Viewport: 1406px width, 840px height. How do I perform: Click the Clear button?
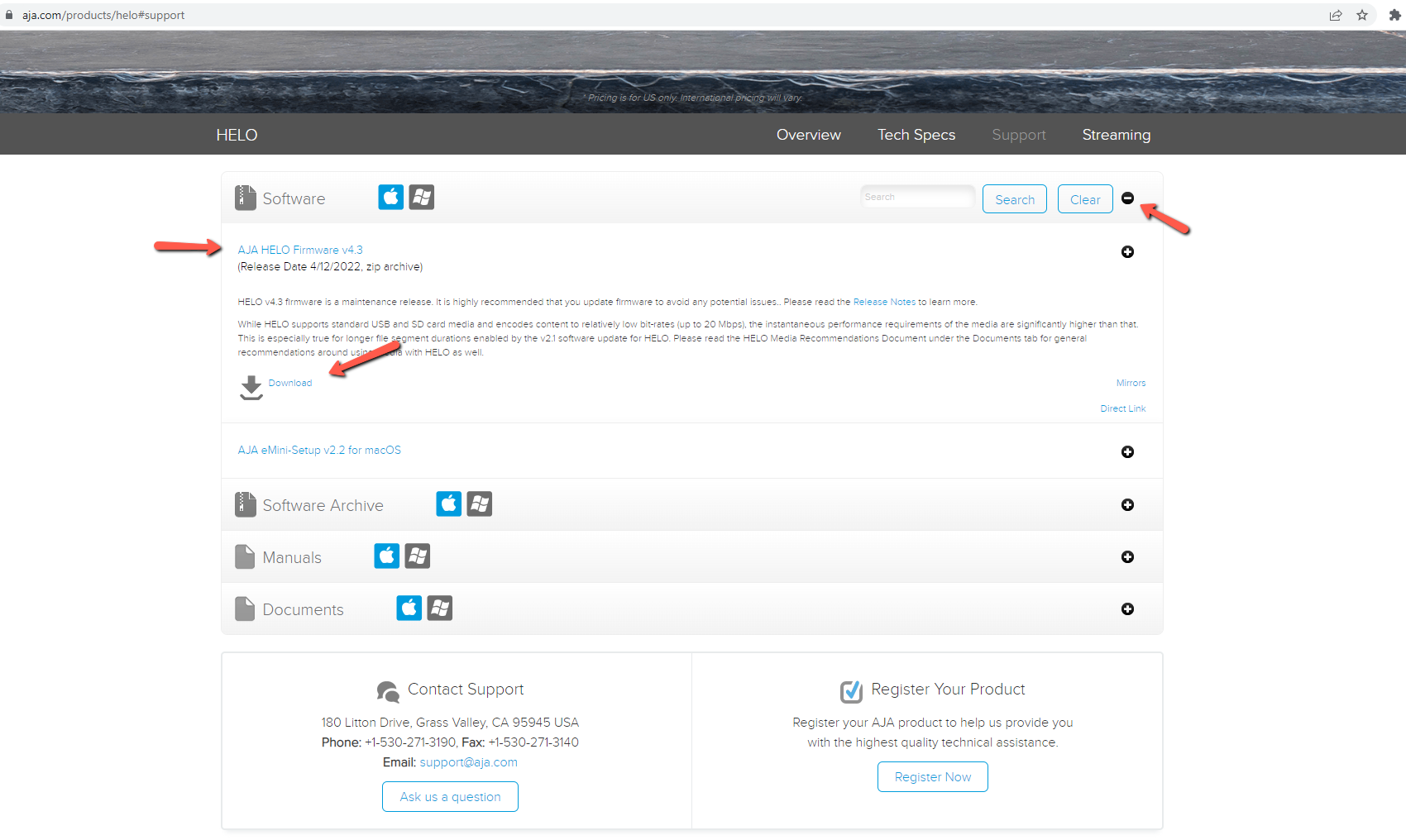point(1085,199)
